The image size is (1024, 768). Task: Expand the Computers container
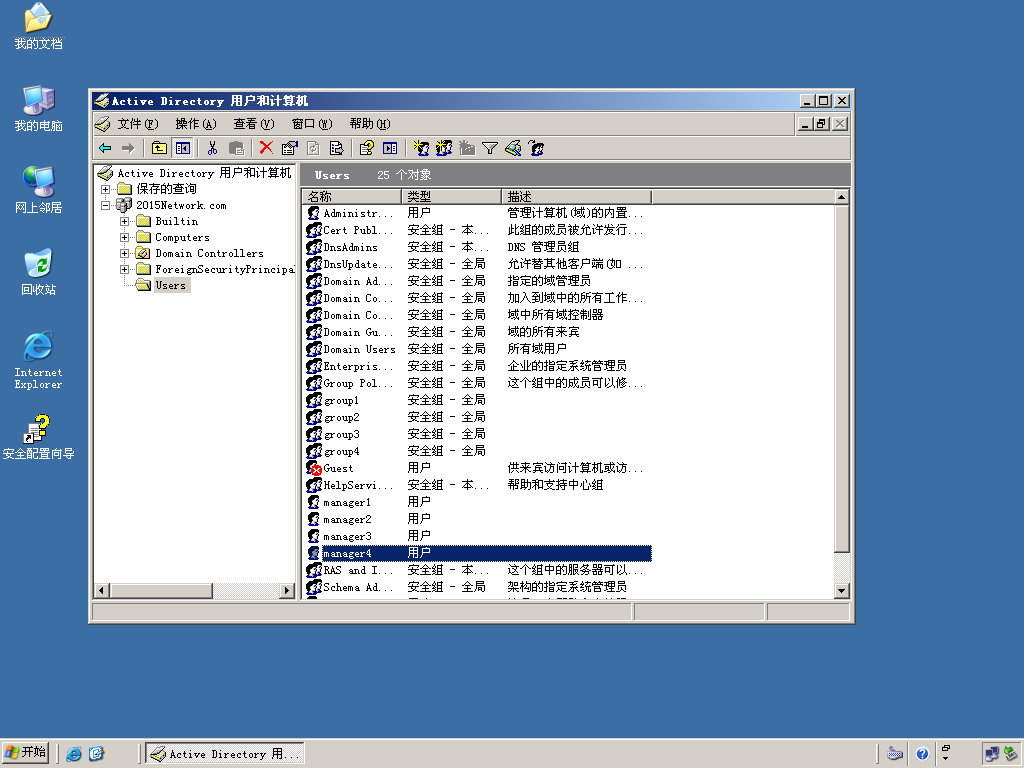tap(124, 237)
